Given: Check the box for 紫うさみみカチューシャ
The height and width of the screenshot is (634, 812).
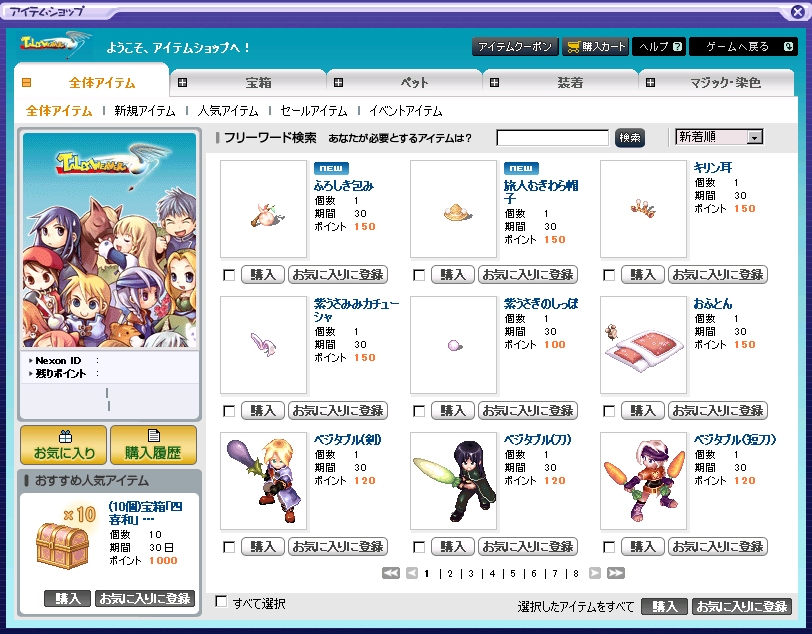Looking at the screenshot, I should pyautogui.click(x=229, y=411).
